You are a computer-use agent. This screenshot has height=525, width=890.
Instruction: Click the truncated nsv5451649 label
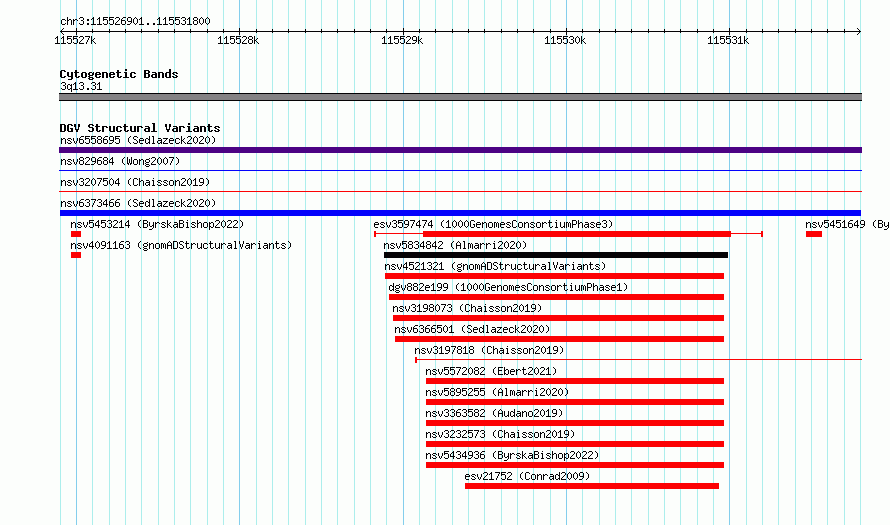847,224
